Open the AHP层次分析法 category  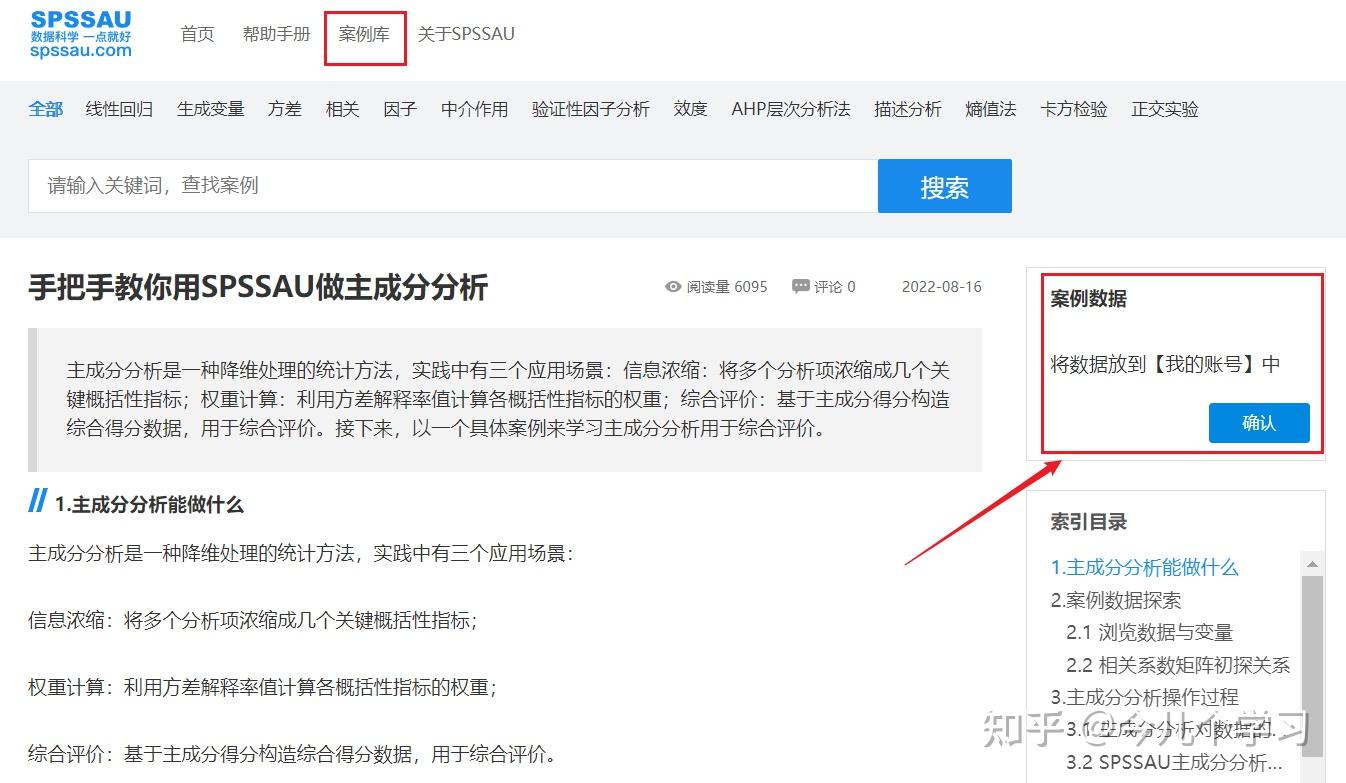click(790, 109)
